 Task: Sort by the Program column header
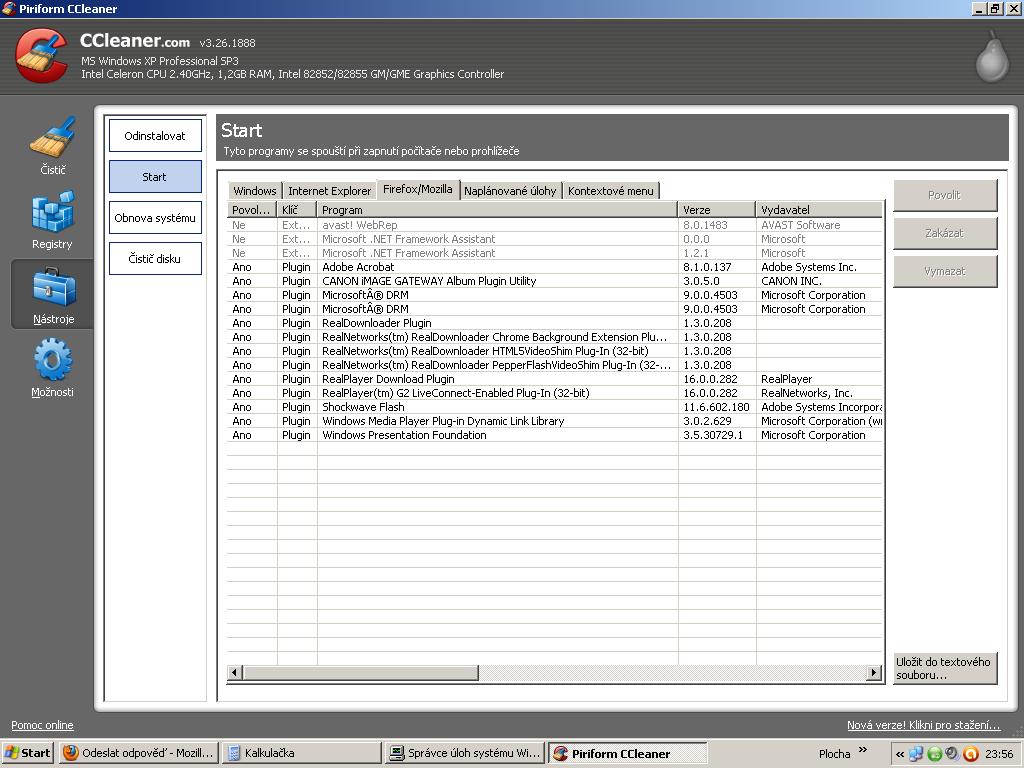(498, 210)
